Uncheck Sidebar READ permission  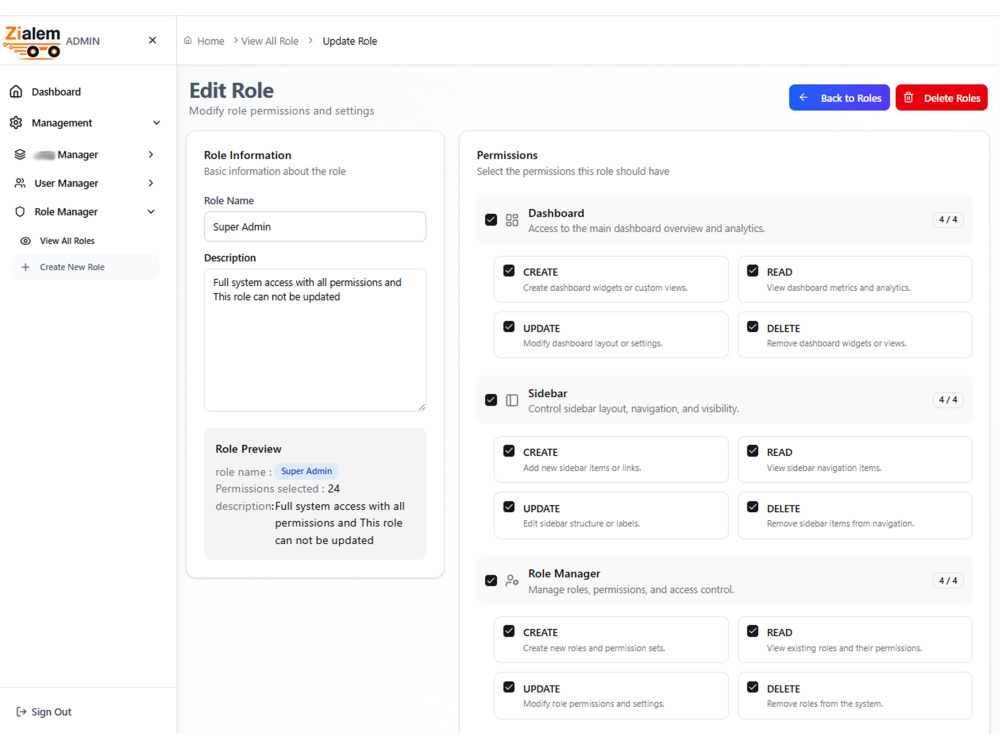tap(753, 451)
